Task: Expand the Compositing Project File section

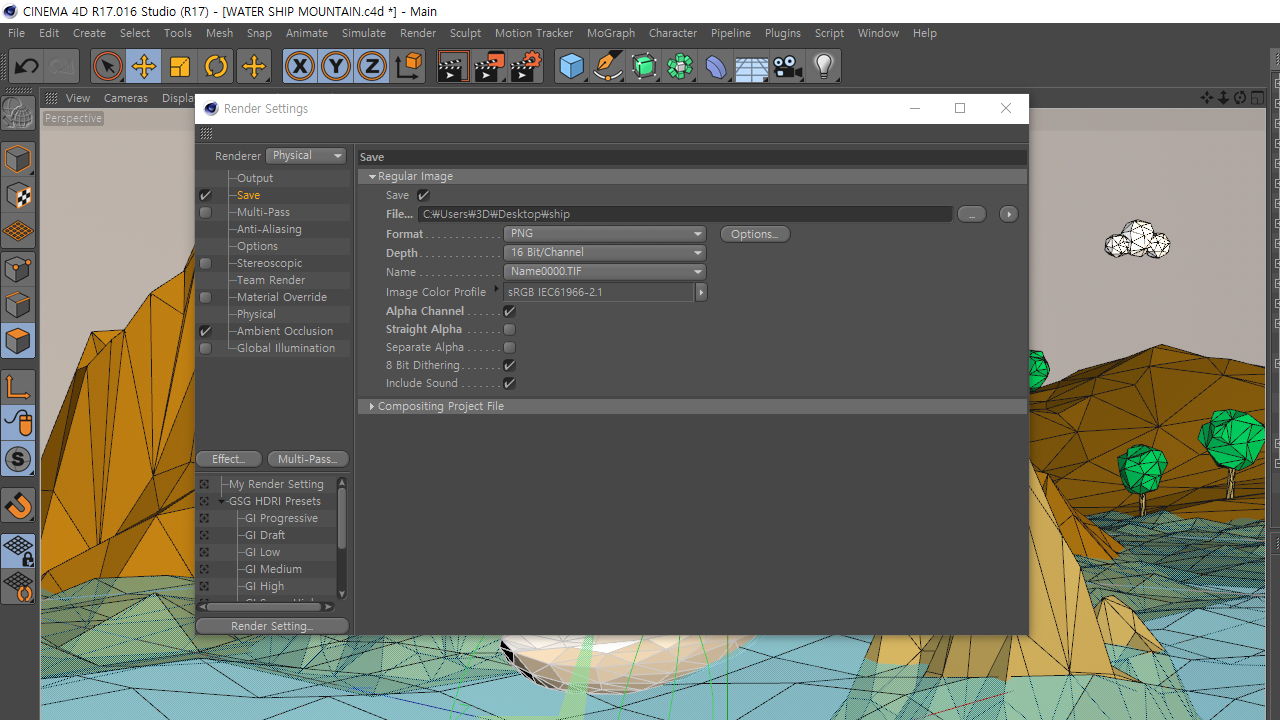Action: point(372,406)
